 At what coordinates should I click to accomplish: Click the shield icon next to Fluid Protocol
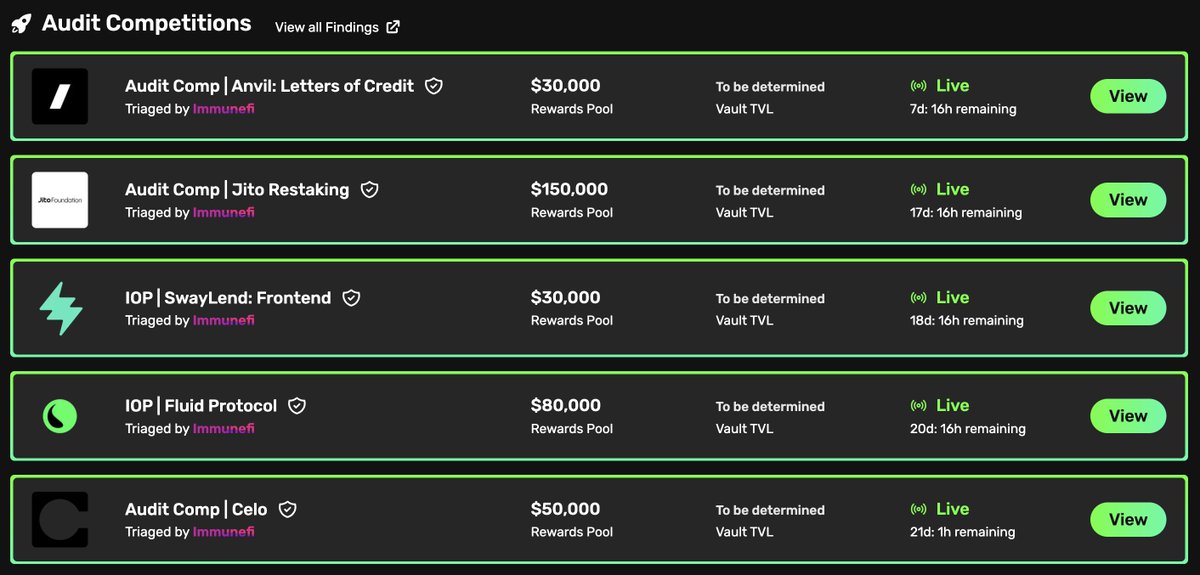pos(297,405)
